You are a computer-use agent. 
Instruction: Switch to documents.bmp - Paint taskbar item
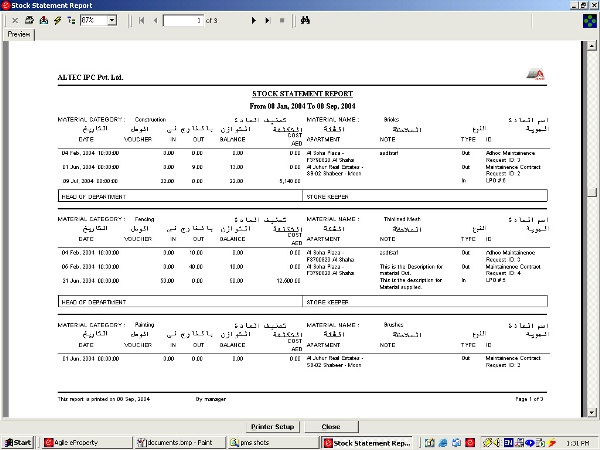coord(180,443)
